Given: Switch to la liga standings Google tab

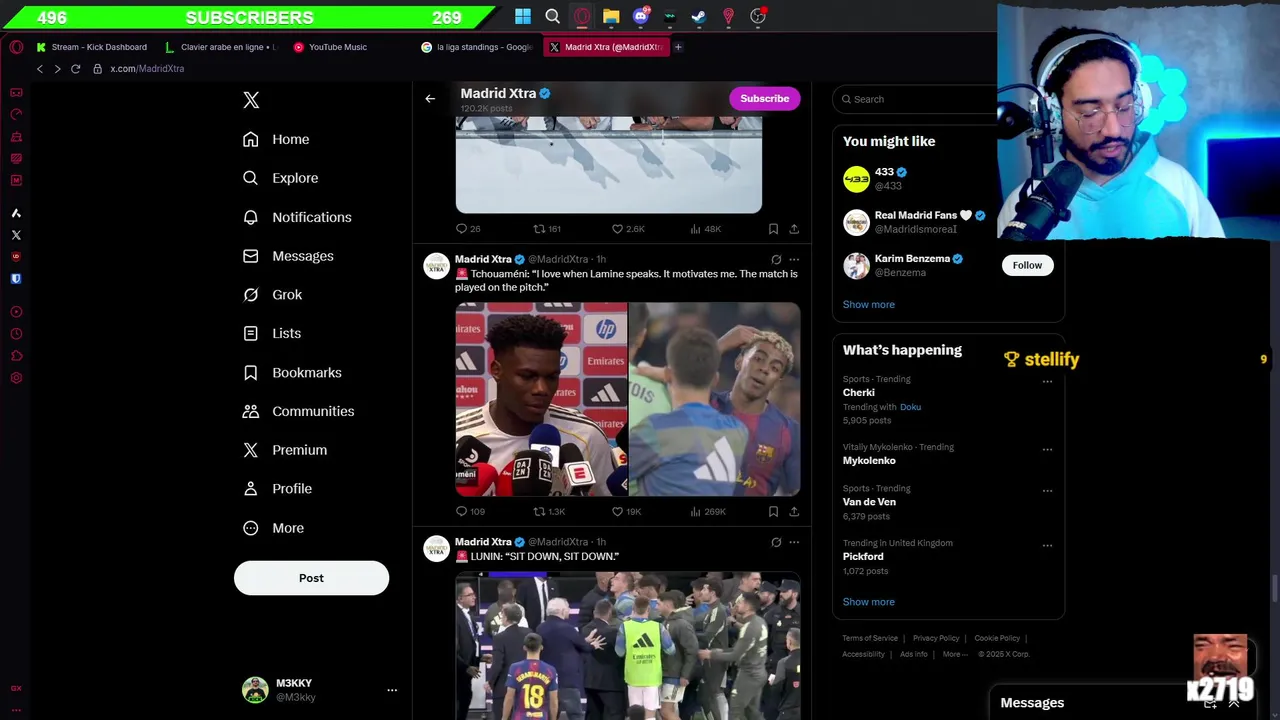Looking at the screenshot, I should coord(478,47).
